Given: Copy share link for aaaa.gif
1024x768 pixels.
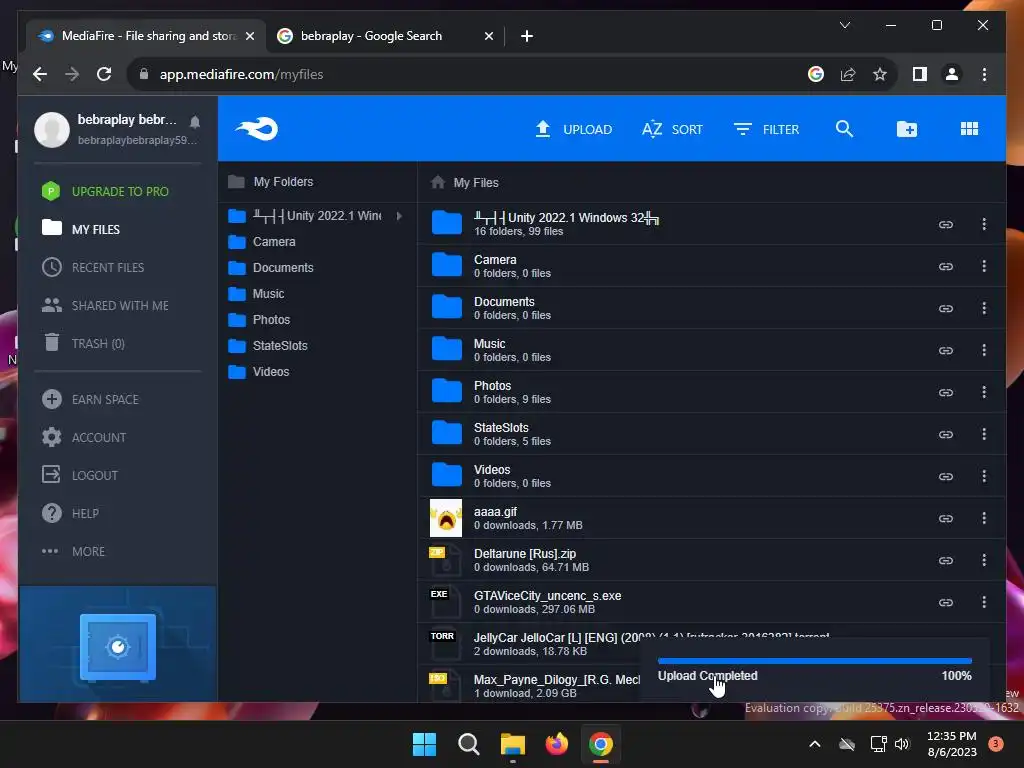Looking at the screenshot, I should [946, 518].
